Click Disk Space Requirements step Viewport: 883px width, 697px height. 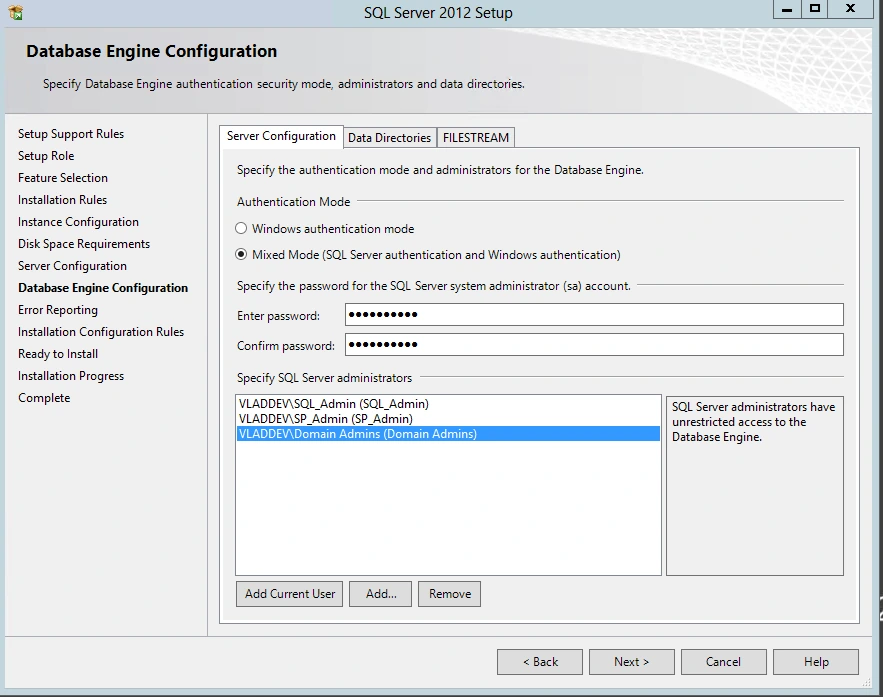84,244
